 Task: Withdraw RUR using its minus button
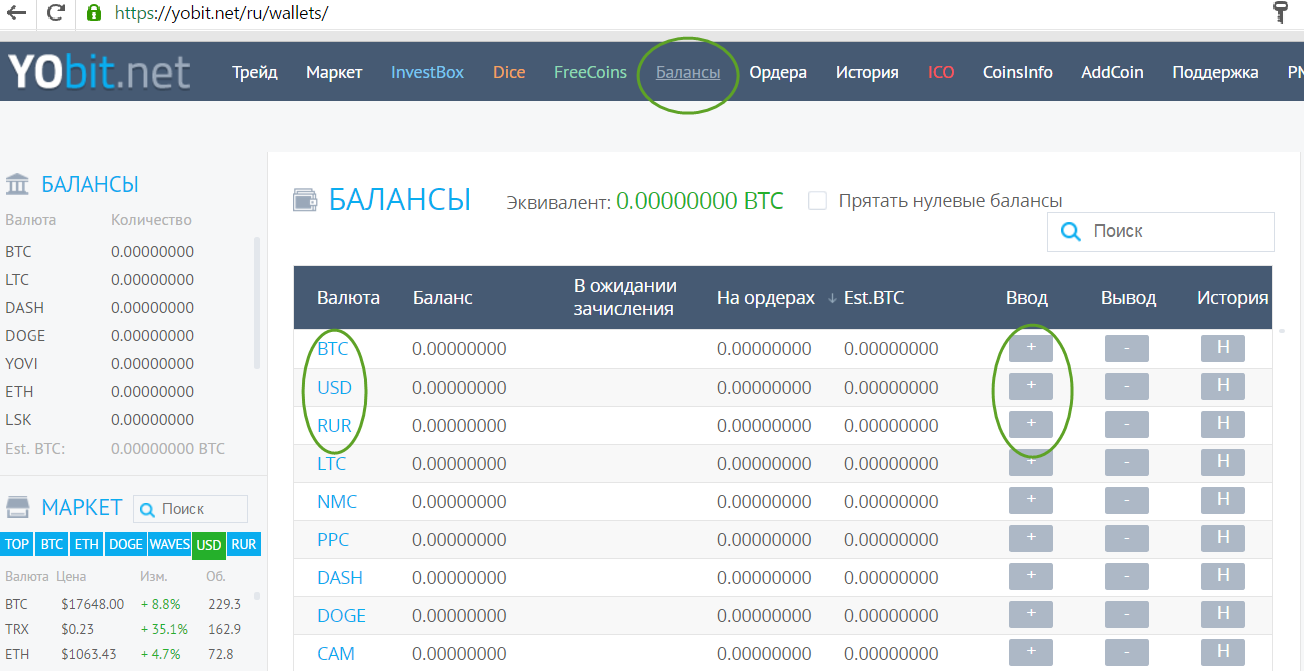pyautogui.click(x=1127, y=424)
